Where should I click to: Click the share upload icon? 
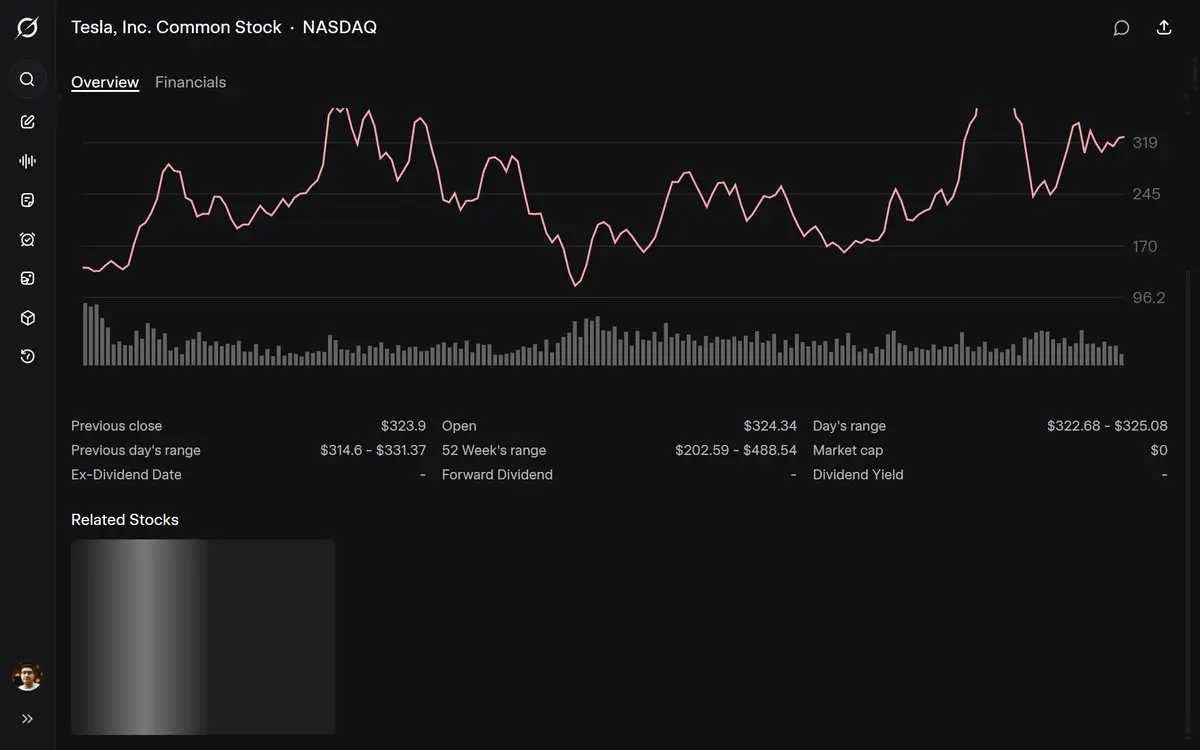1164,28
